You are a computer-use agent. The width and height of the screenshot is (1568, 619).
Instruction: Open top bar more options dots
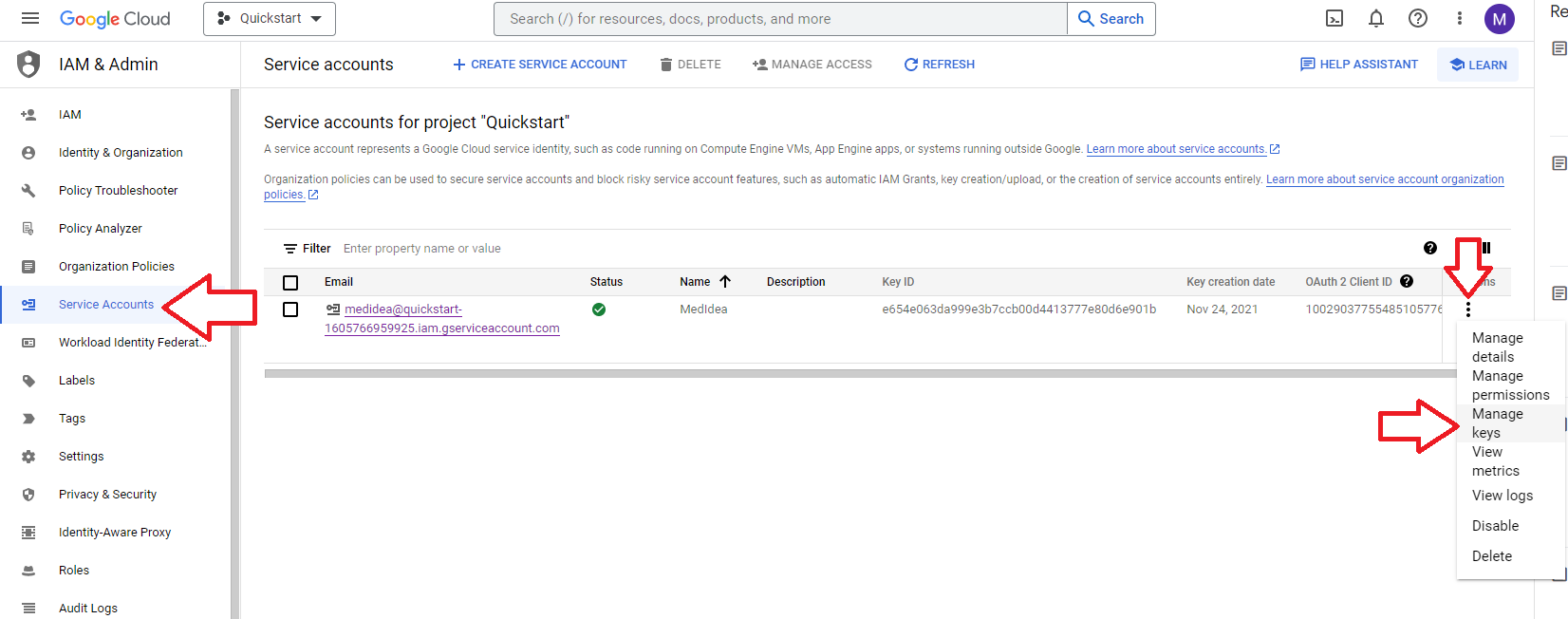(x=1460, y=18)
